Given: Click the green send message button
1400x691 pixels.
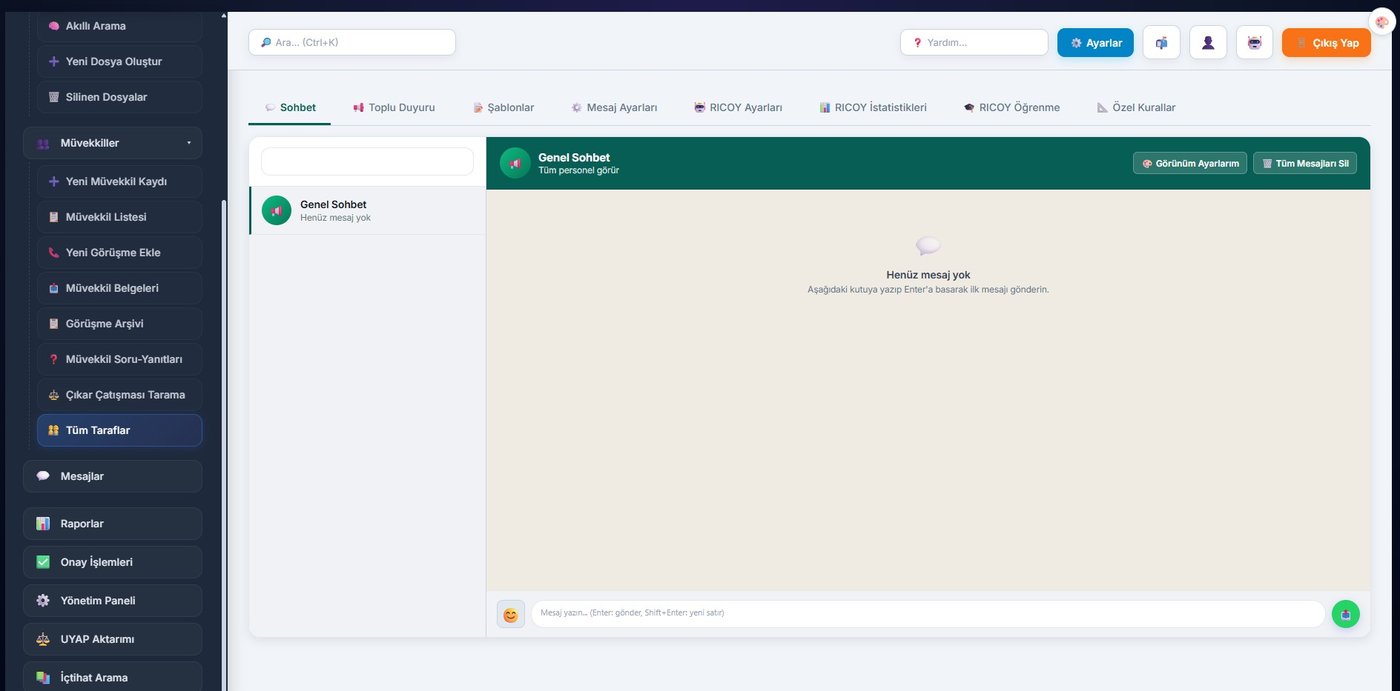Looking at the screenshot, I should click(1346, 614).
